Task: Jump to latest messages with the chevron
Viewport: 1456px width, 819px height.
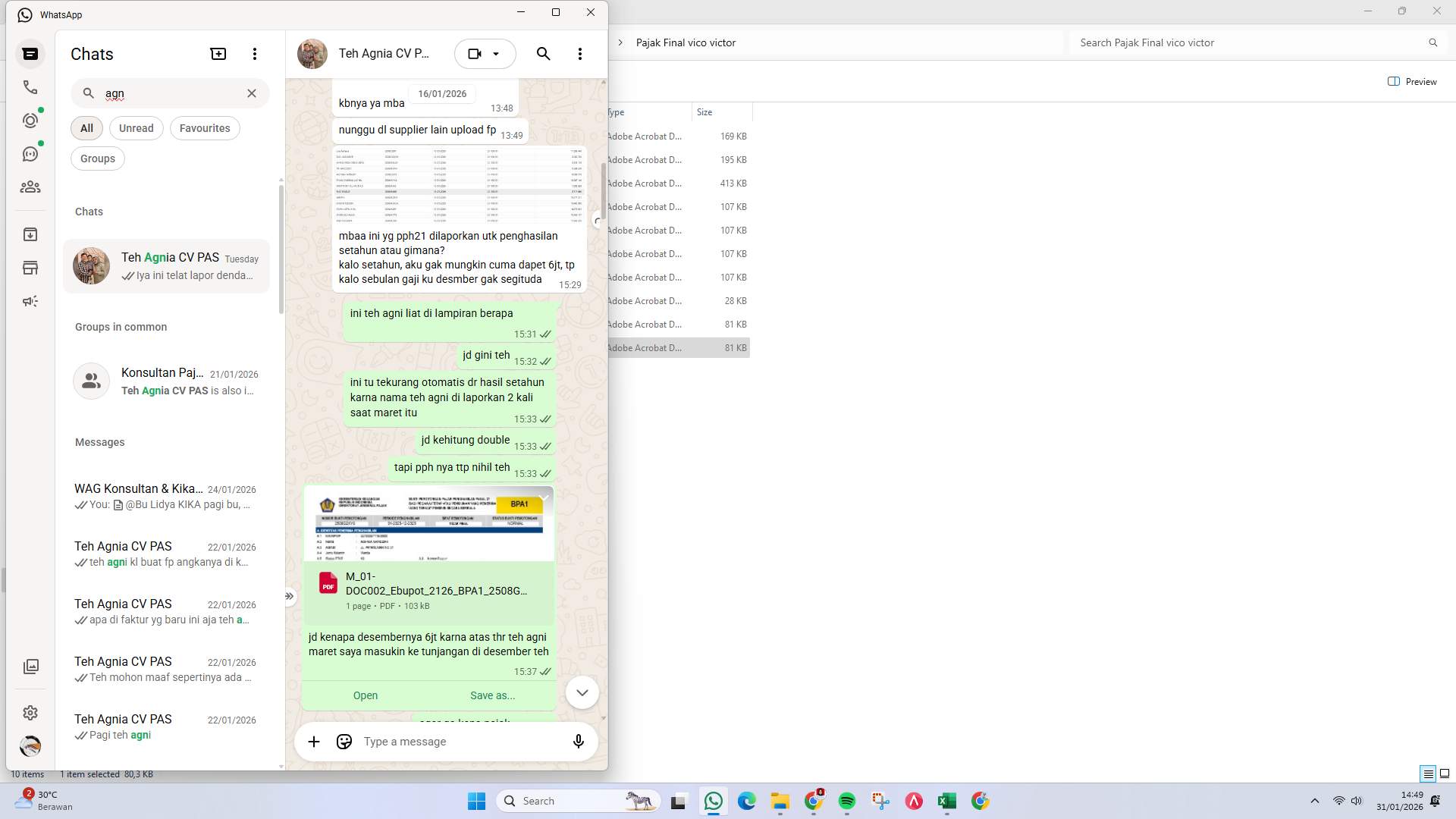Action: coord(582,692)
